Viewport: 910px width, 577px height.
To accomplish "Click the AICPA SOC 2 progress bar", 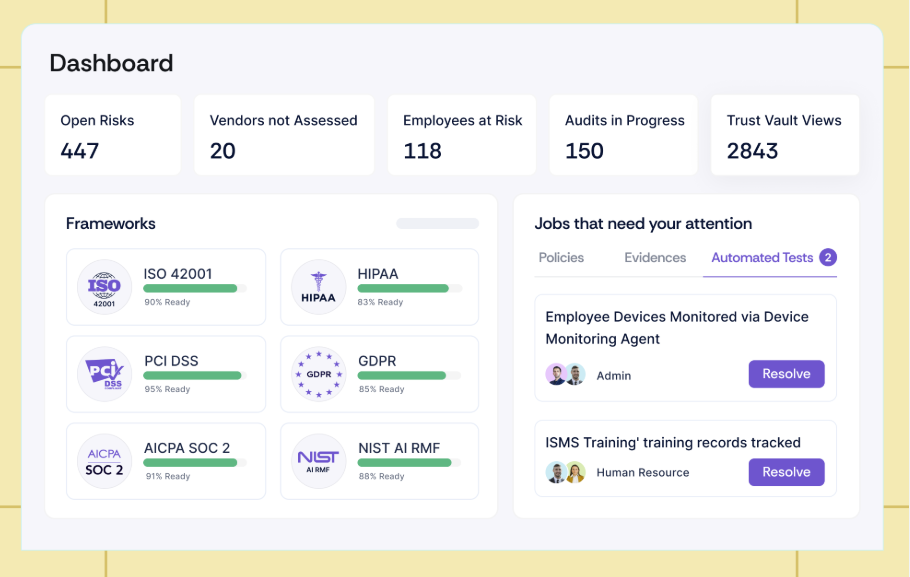I will tap(195, 463).
